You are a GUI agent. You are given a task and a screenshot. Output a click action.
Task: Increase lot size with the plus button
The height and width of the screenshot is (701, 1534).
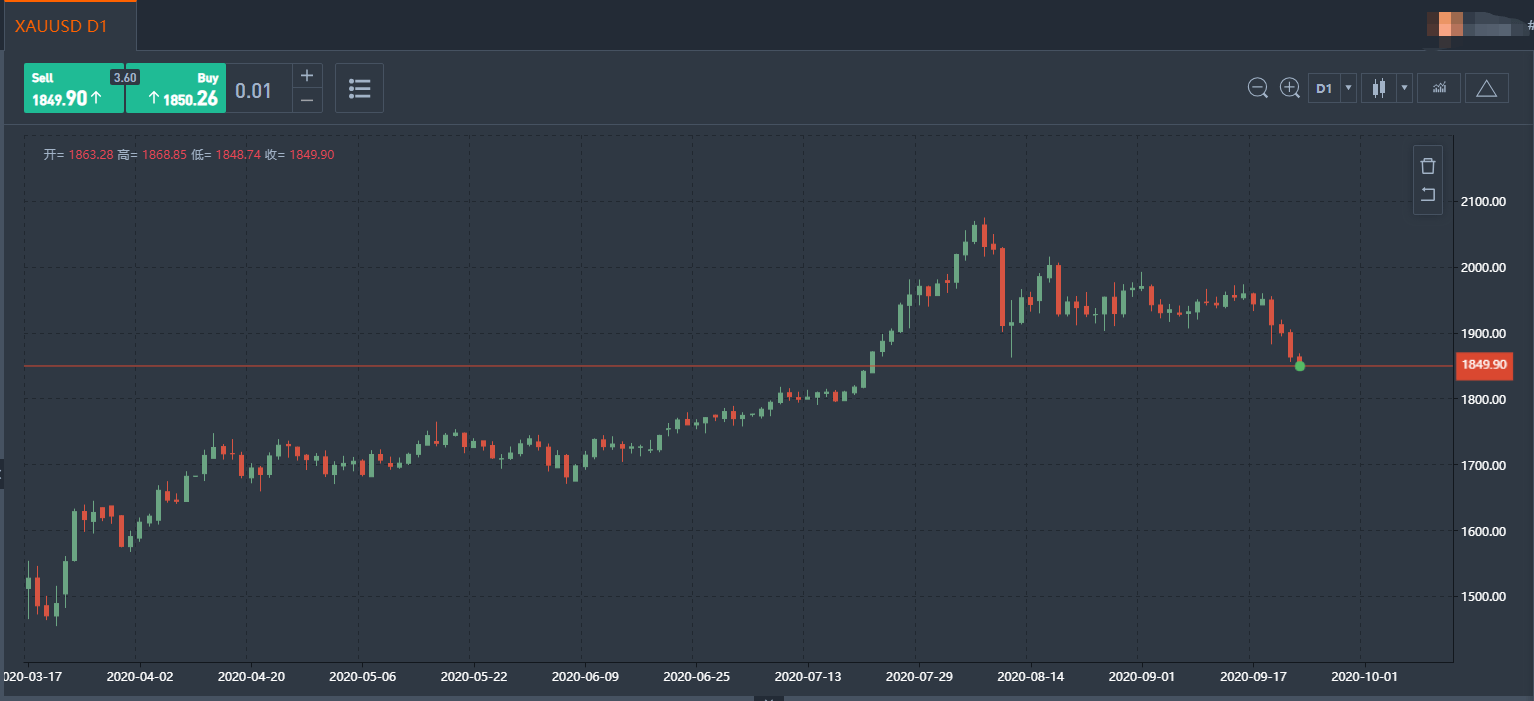pos(307,76)
